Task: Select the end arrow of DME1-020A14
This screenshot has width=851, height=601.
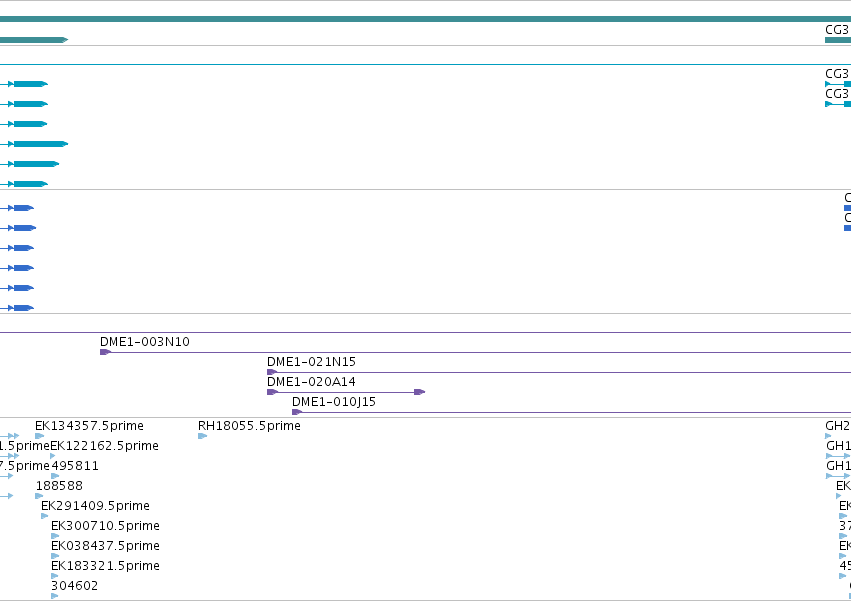Action: [x=420, y=392]
